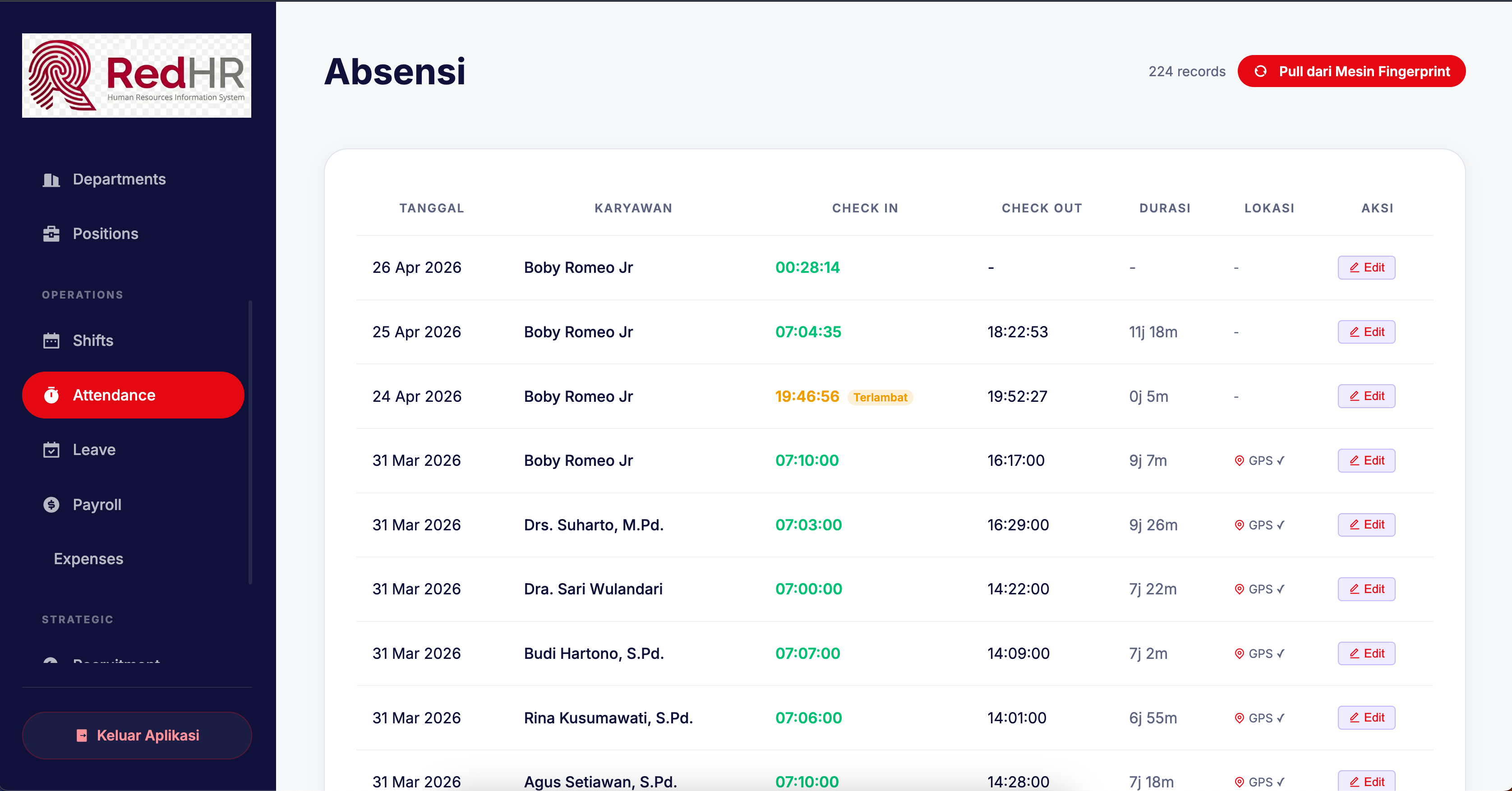Edit the 26 Apr 2026 attendance record
The image size is (1512, 791).
click(x=1366, y=267)
